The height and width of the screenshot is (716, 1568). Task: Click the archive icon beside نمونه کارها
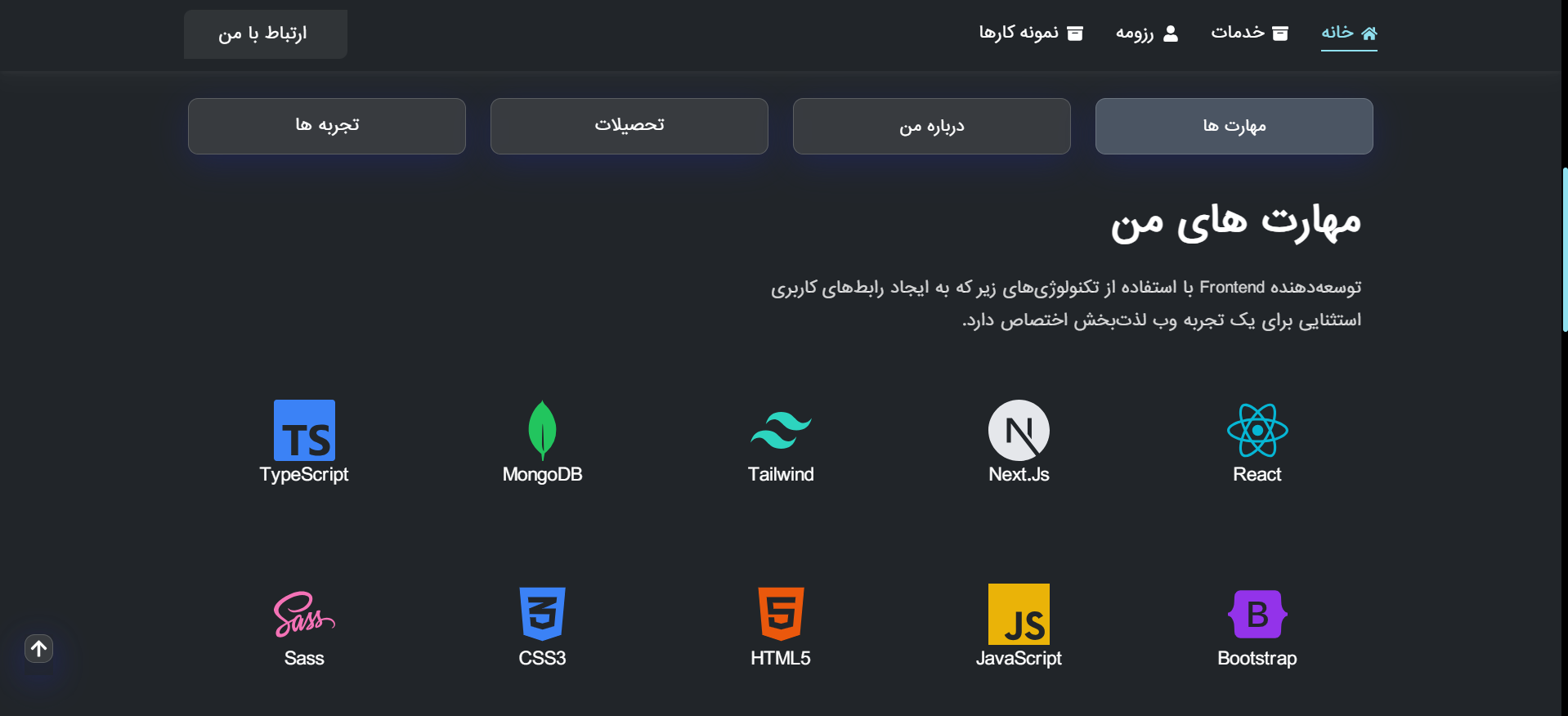[x=1075, y=33]
